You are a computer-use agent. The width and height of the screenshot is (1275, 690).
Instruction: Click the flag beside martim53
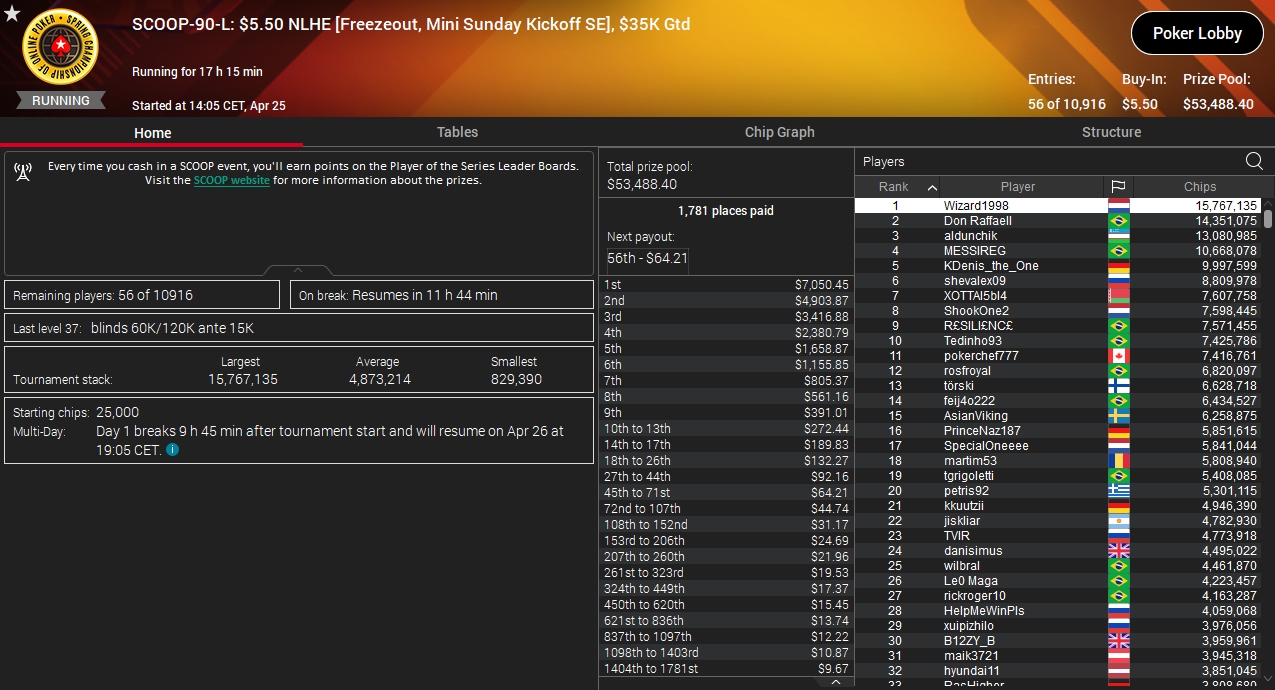tap(1118, 461)
